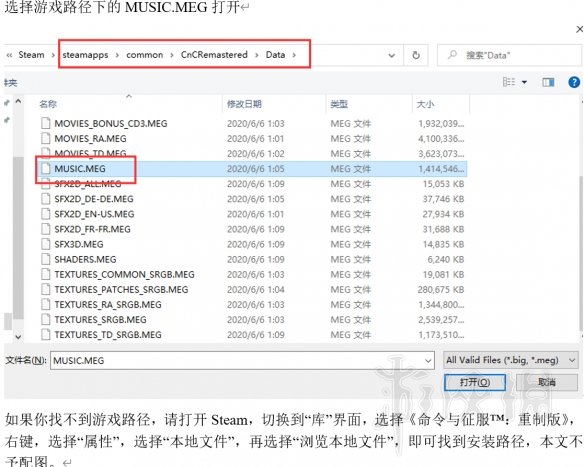Expand chevron after Data in path
584x467 pixels.
[x=294, y=55]
